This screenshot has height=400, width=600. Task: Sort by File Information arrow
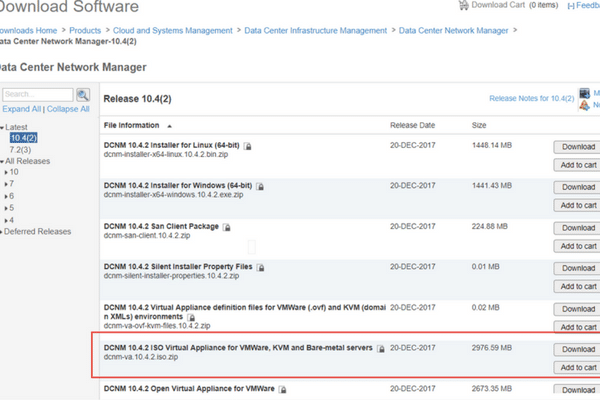tap(170, 126)
